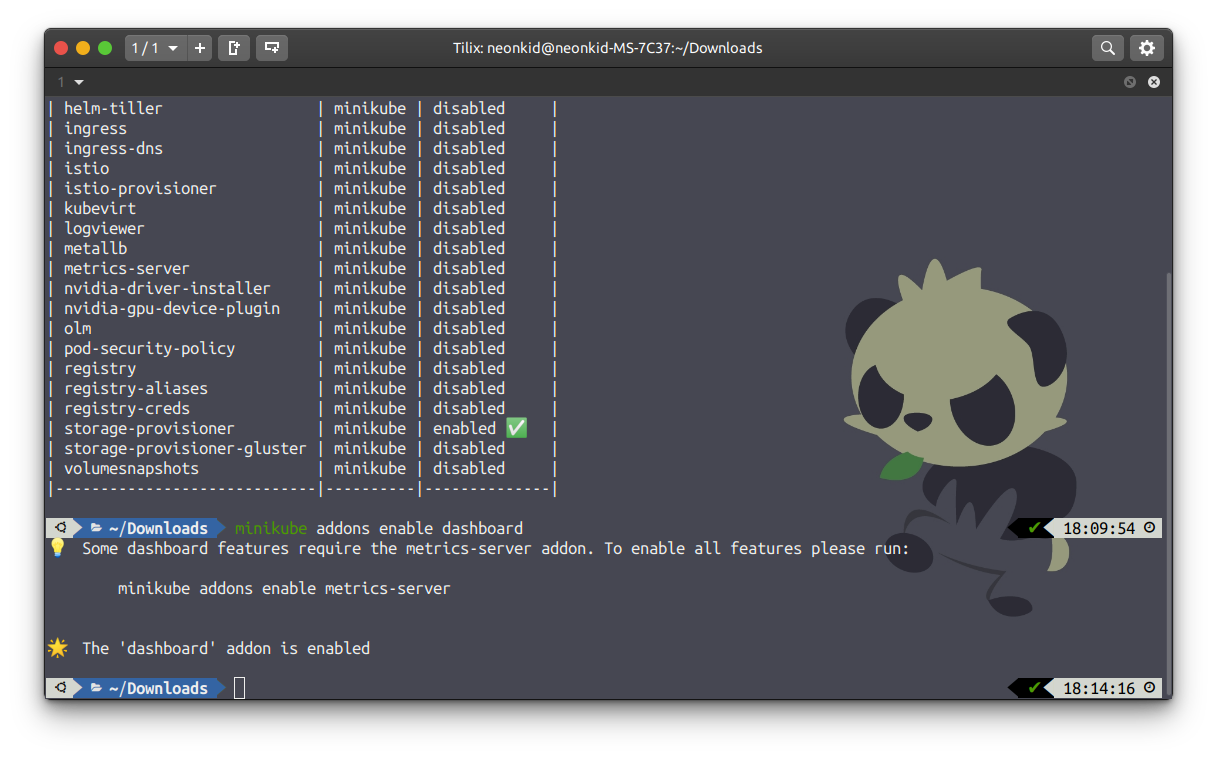Screen dimensions: 1217x760
Task: Click the light bulb emoji hint icon
Action: [57, 548]
